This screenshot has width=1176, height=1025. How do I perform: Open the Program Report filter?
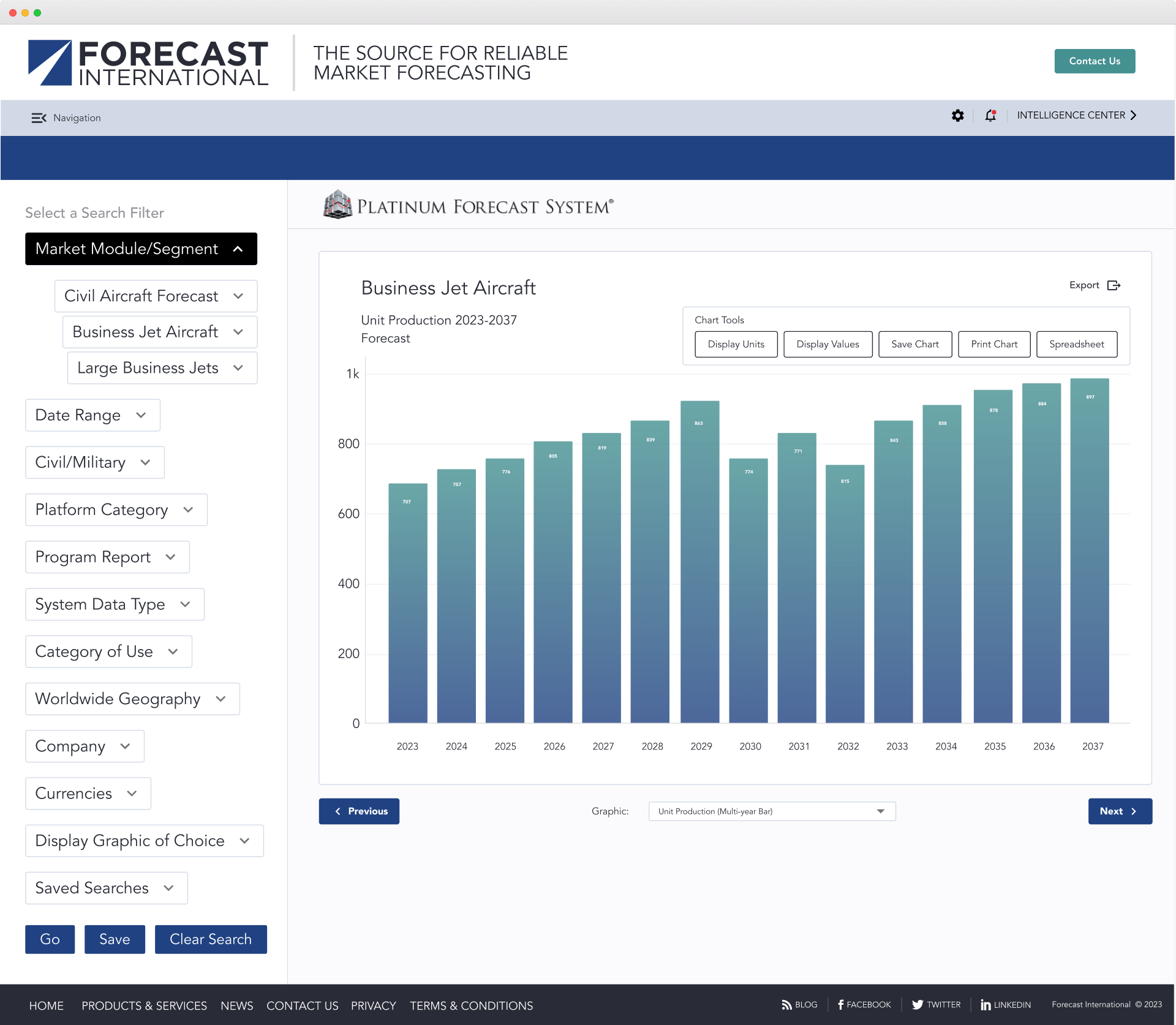(107, 557)
